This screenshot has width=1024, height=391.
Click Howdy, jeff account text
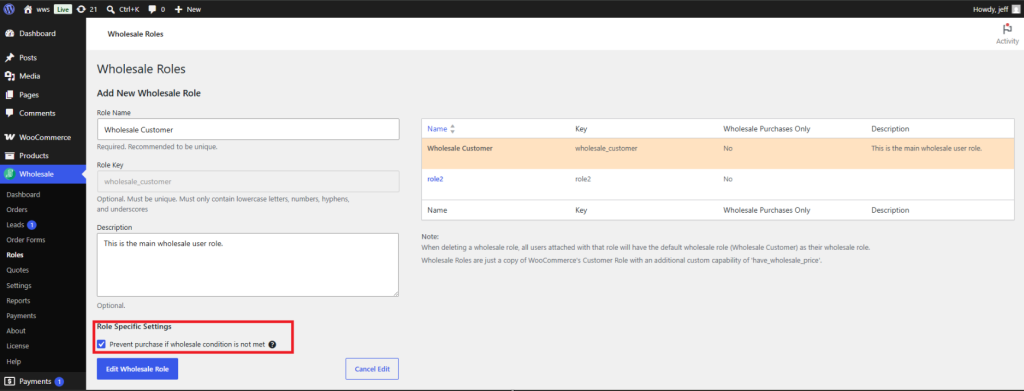pyautogui.click(x=991, y=9)
